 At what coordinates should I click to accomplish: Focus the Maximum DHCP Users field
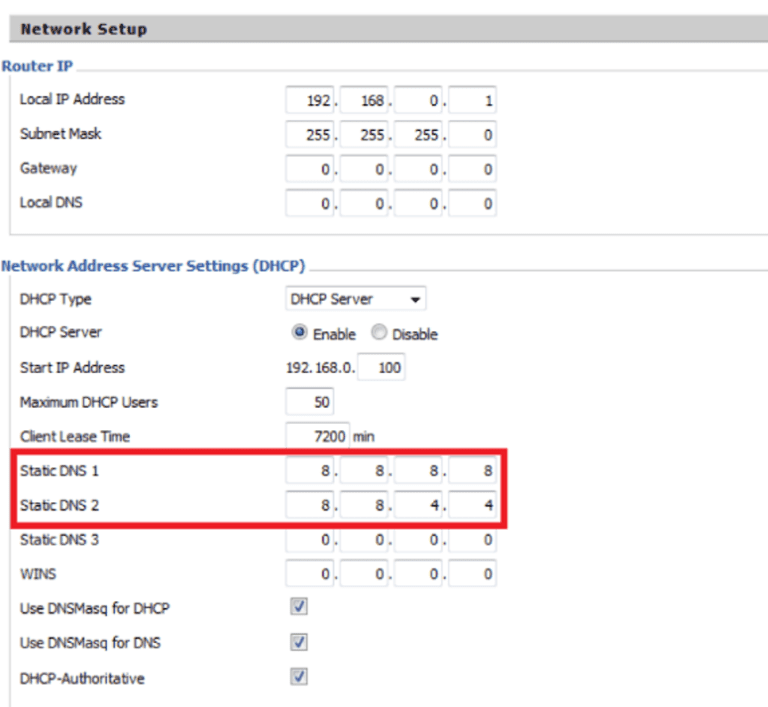pos(309,402)
